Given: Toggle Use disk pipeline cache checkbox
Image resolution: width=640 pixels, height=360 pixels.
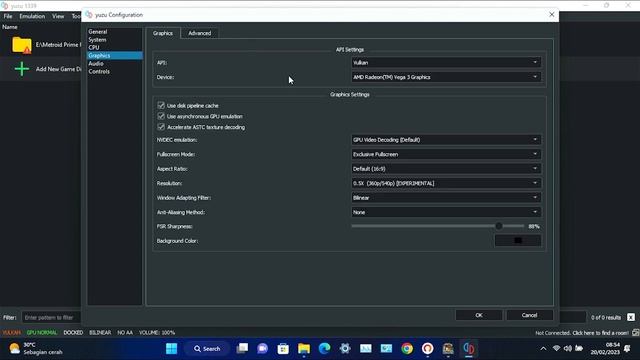Looking at the screenshot, I should (161, 105).
